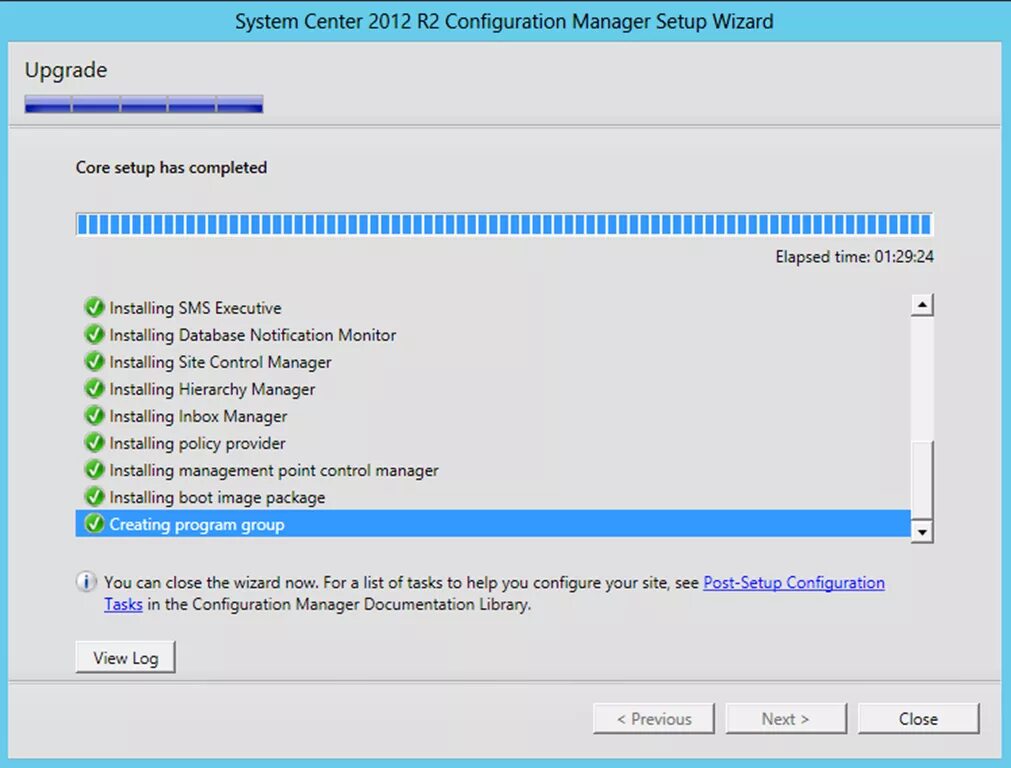Click the Upgrade page heading
Screen dimensions: 1011x768
point(66,70)
